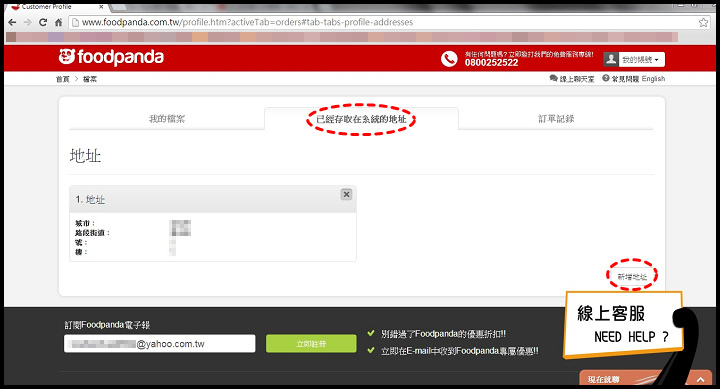Click the phone icon in the header

coord(449,59)
